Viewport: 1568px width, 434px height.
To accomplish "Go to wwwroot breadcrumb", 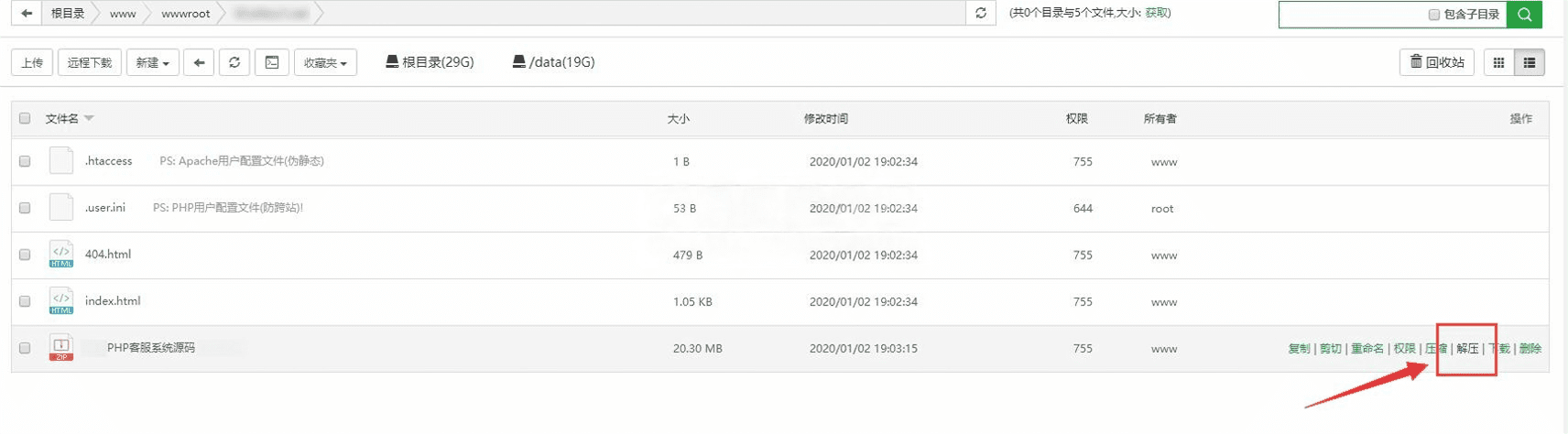I will (185, 14).
